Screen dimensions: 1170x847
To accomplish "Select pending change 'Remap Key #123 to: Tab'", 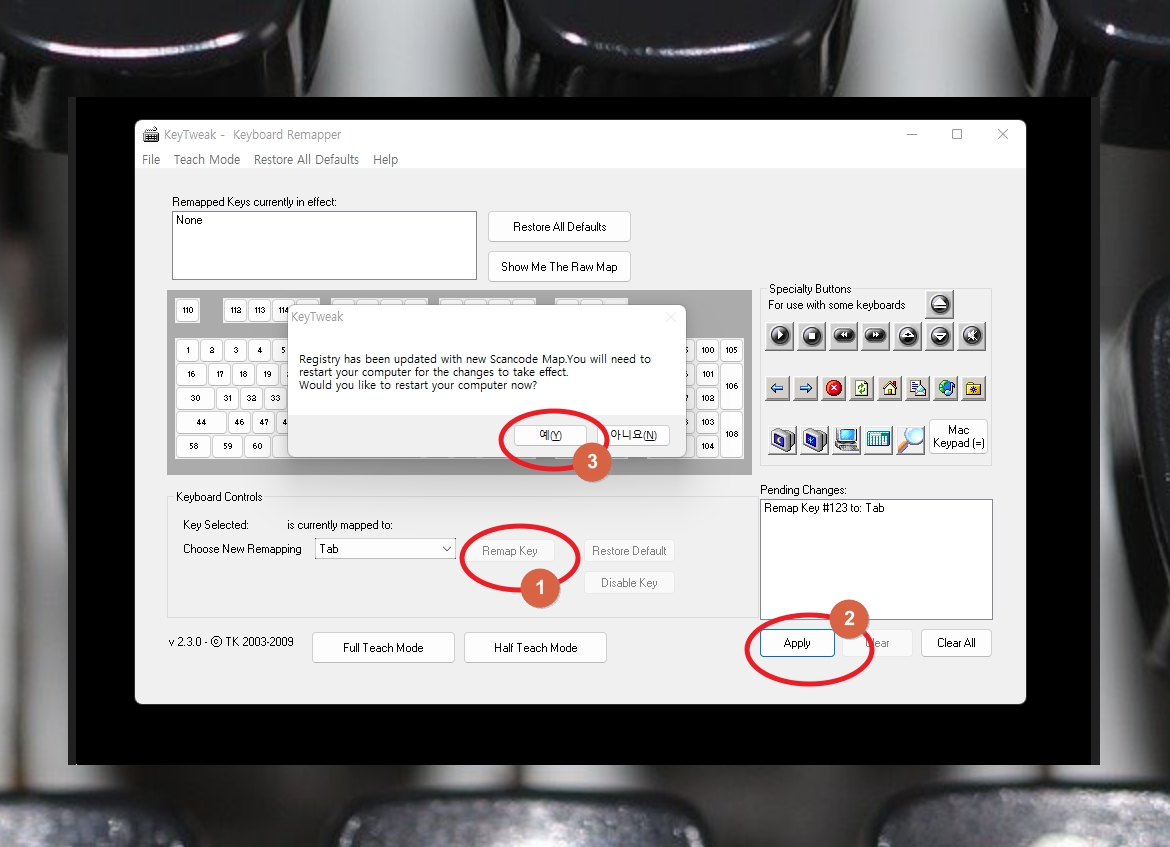I will pyautogui.click(x=824, y=508).
